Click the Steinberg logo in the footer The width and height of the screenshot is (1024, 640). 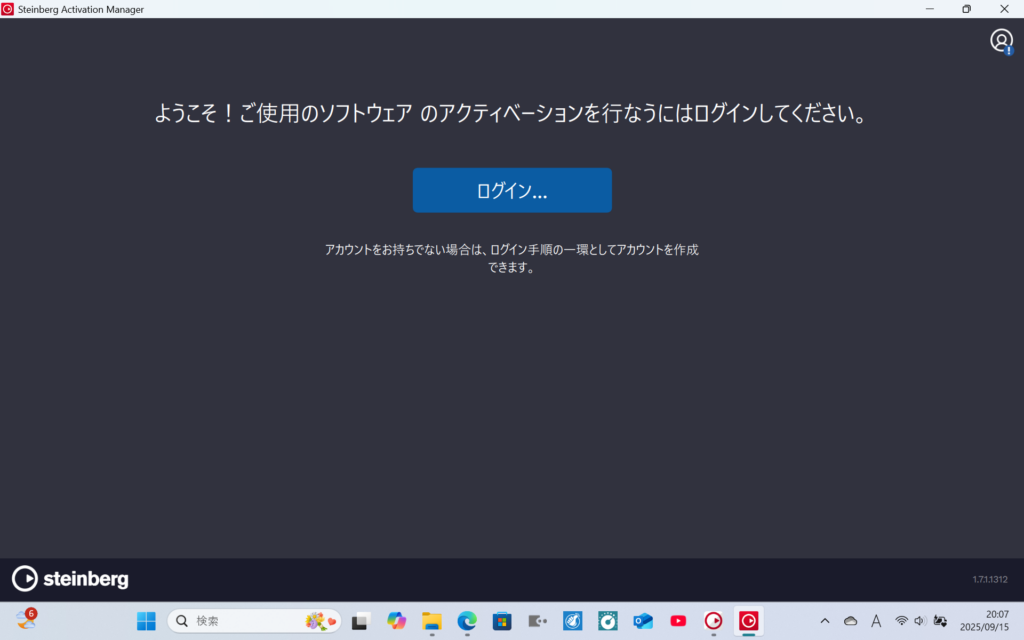click(70, 579)
